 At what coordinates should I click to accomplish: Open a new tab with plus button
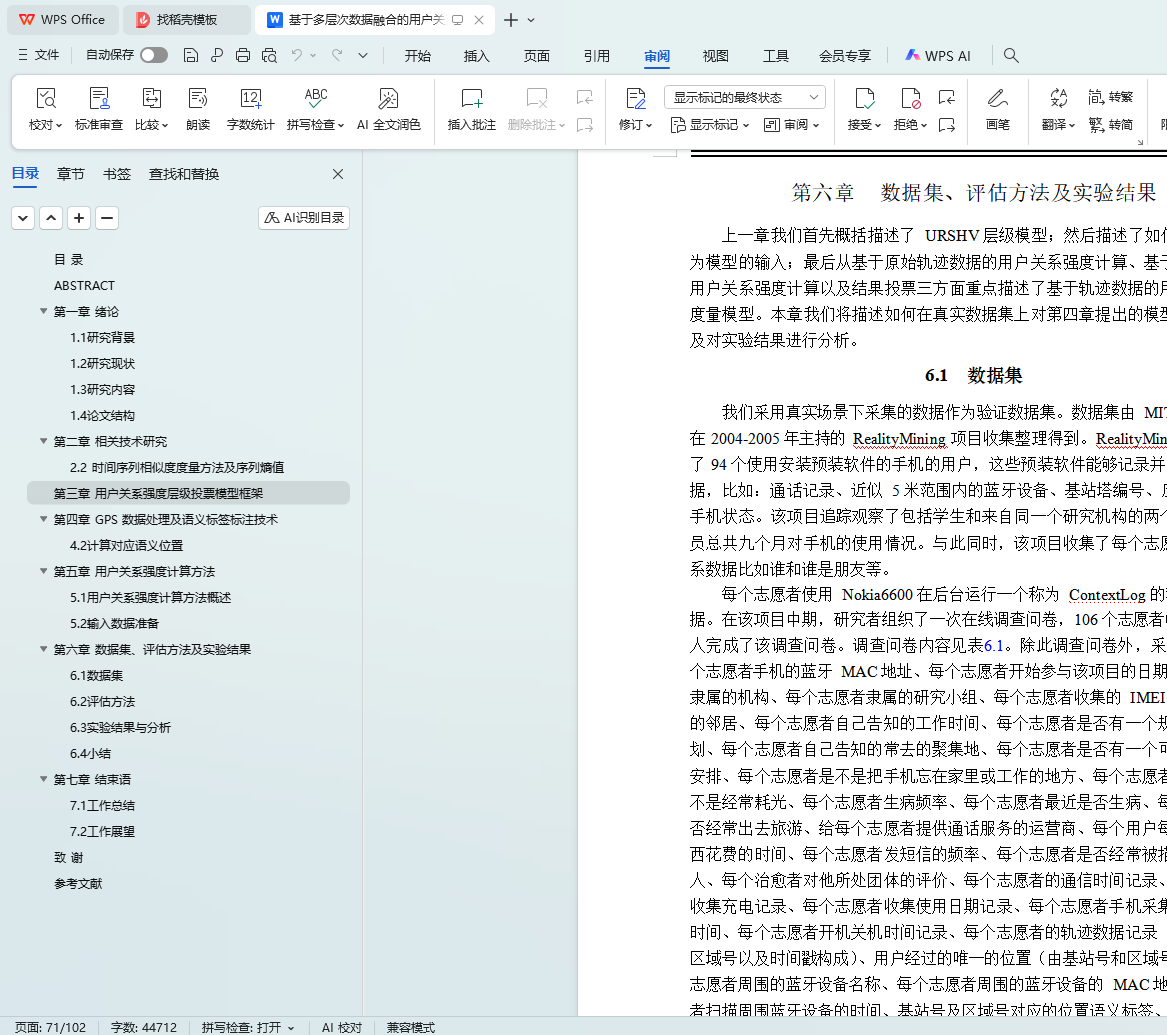(511, 20)
